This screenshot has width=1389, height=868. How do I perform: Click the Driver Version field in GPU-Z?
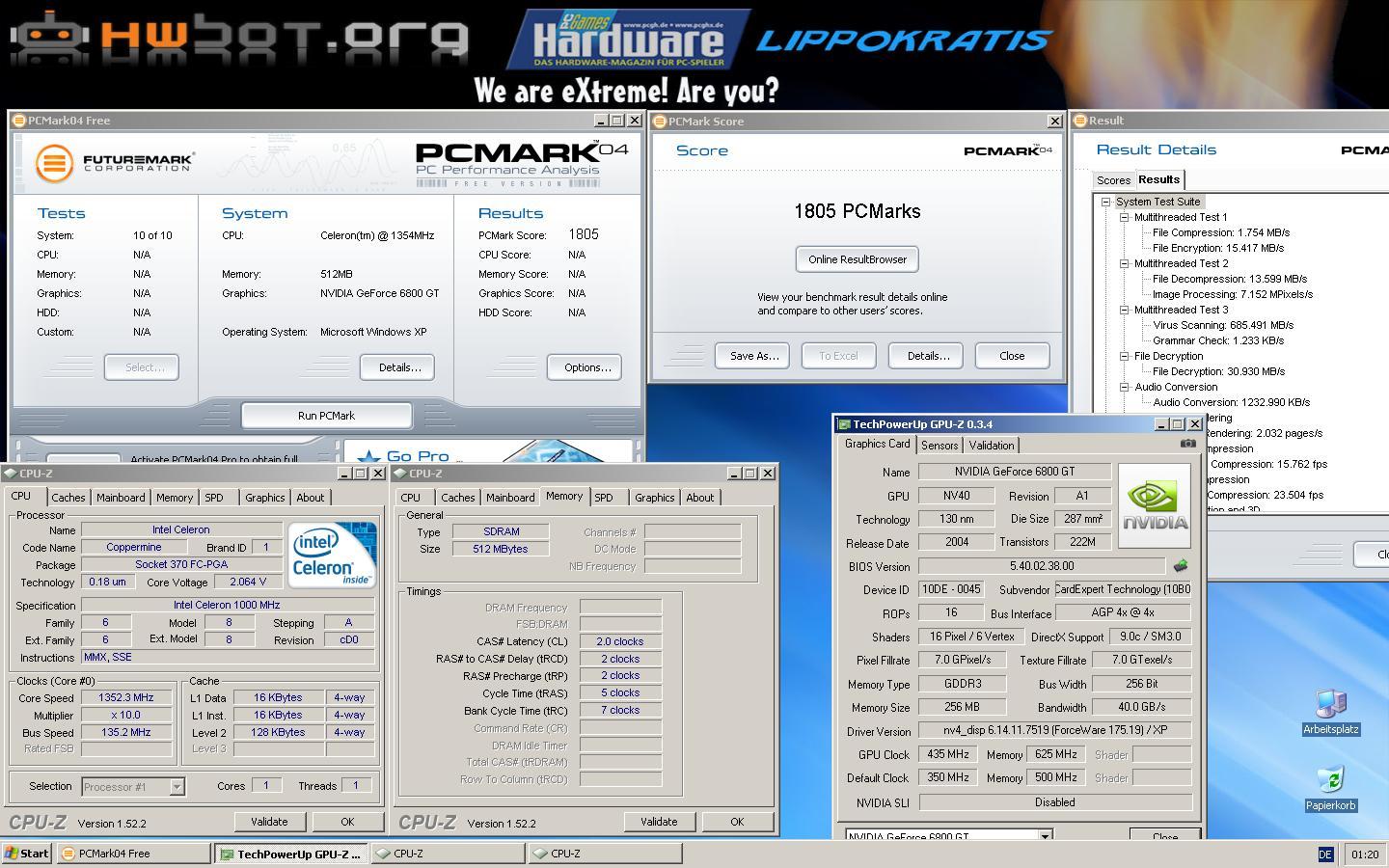1054,731
